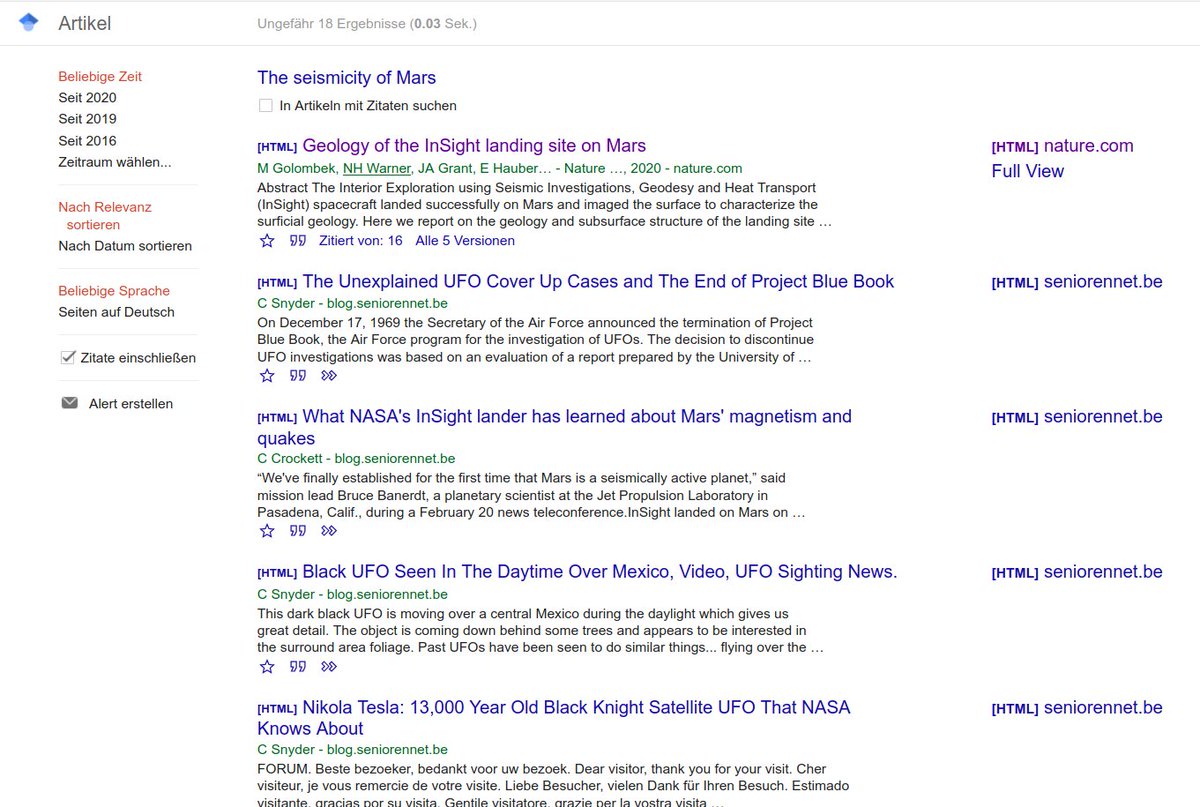Image resolution: width=1200 pixels, height=807 pixels.
Task: Click the Google Scholar logo icon
Action: [x=29, y=23]
